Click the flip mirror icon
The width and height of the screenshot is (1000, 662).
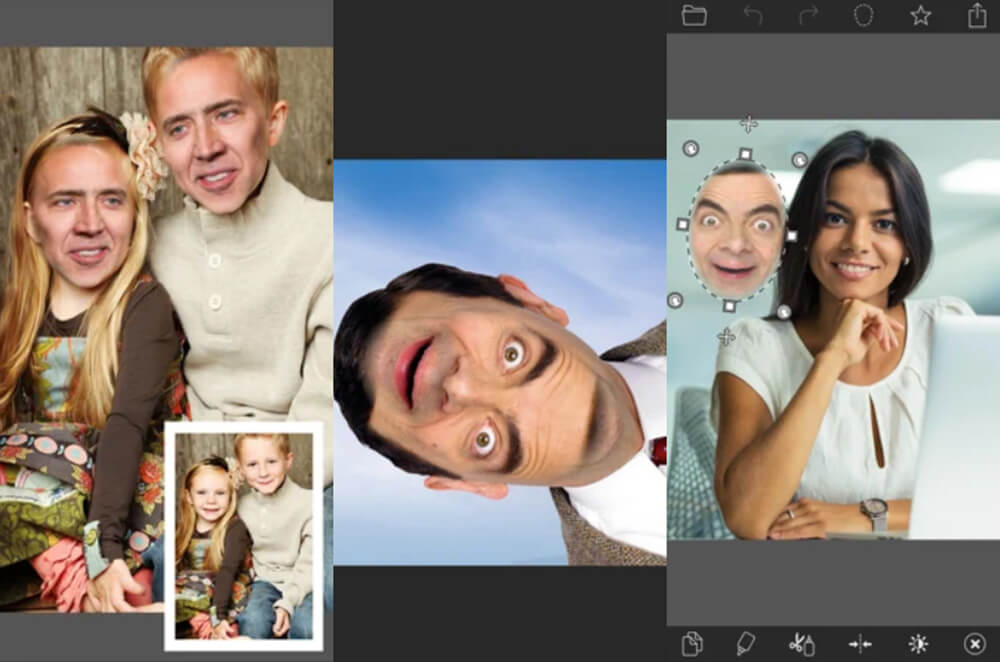[860, 644]
